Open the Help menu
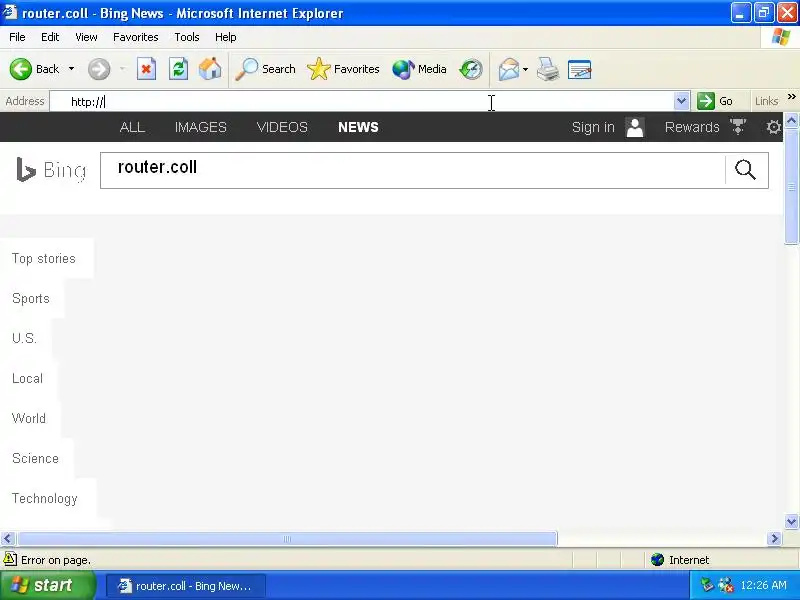This screenshot has height=600, width=800. pyautogui.click(x=225, y=37)
